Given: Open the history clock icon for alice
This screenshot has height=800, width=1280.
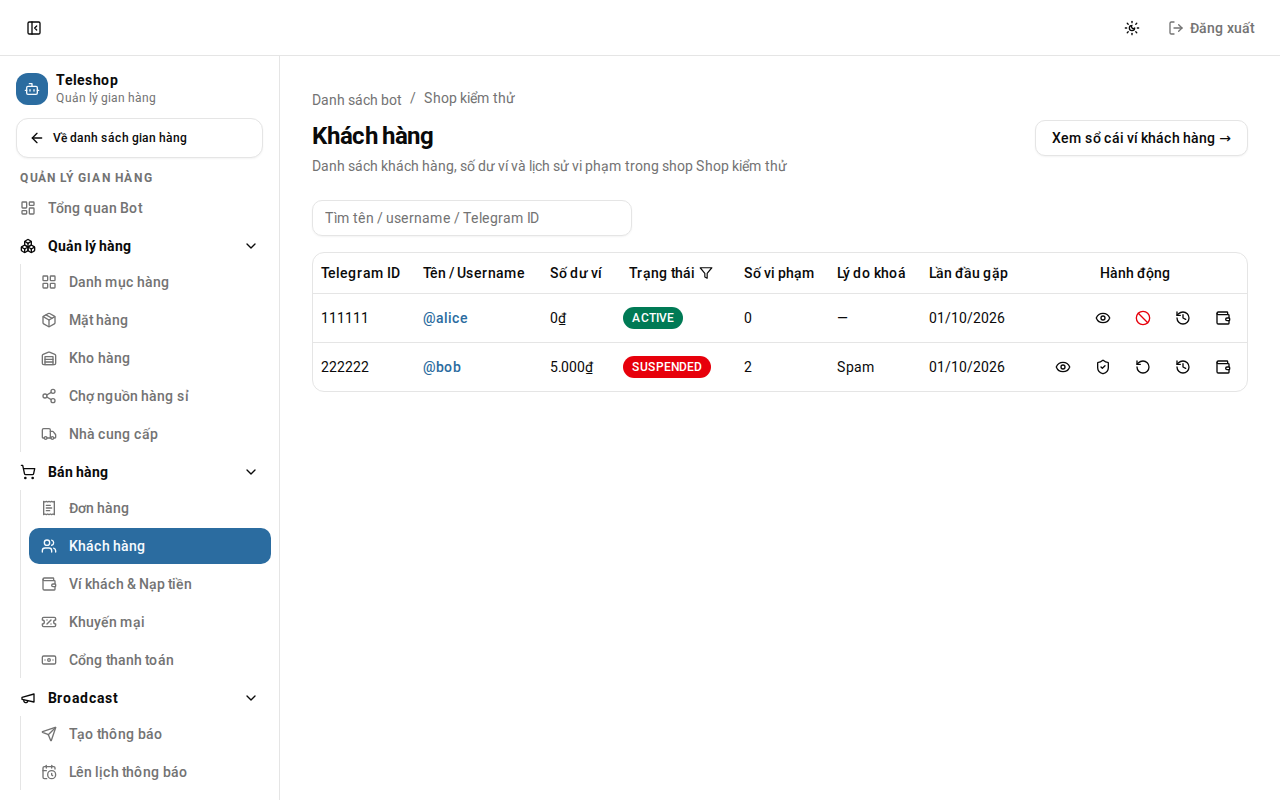Looking at the screenshot, I should pyautogui.click(x=1183, y=318).
